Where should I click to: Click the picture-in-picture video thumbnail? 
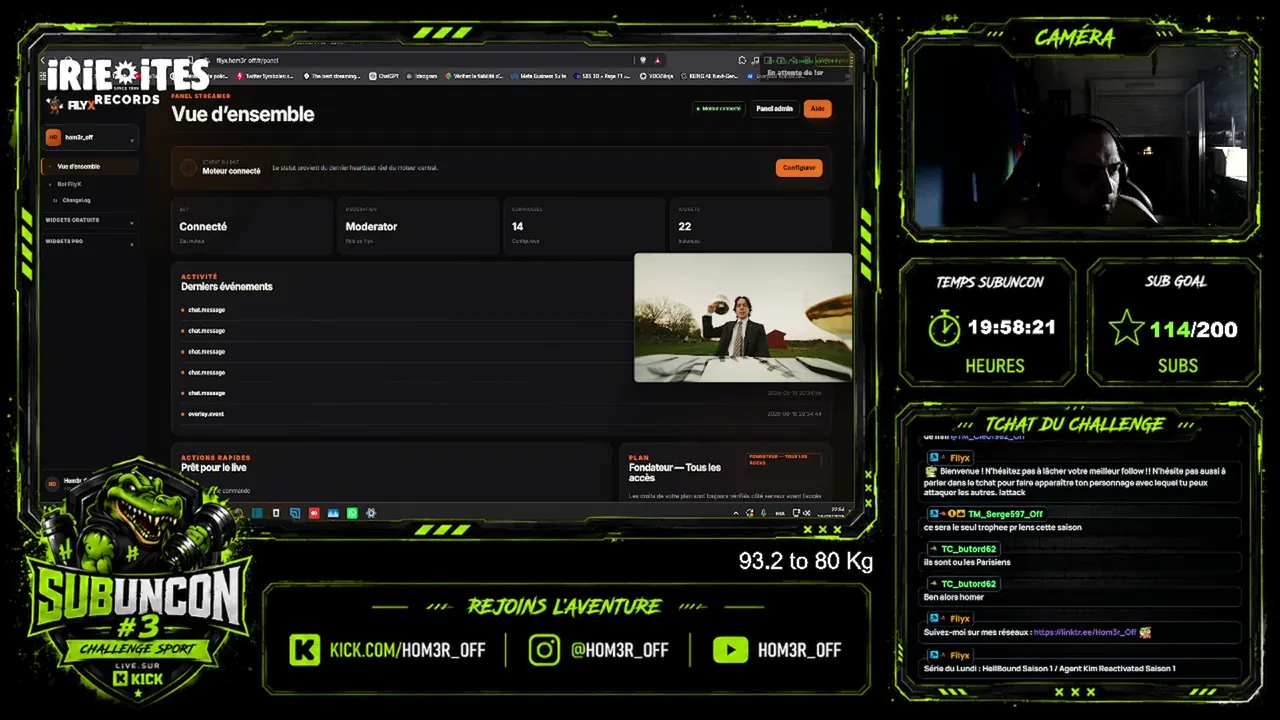743,318
